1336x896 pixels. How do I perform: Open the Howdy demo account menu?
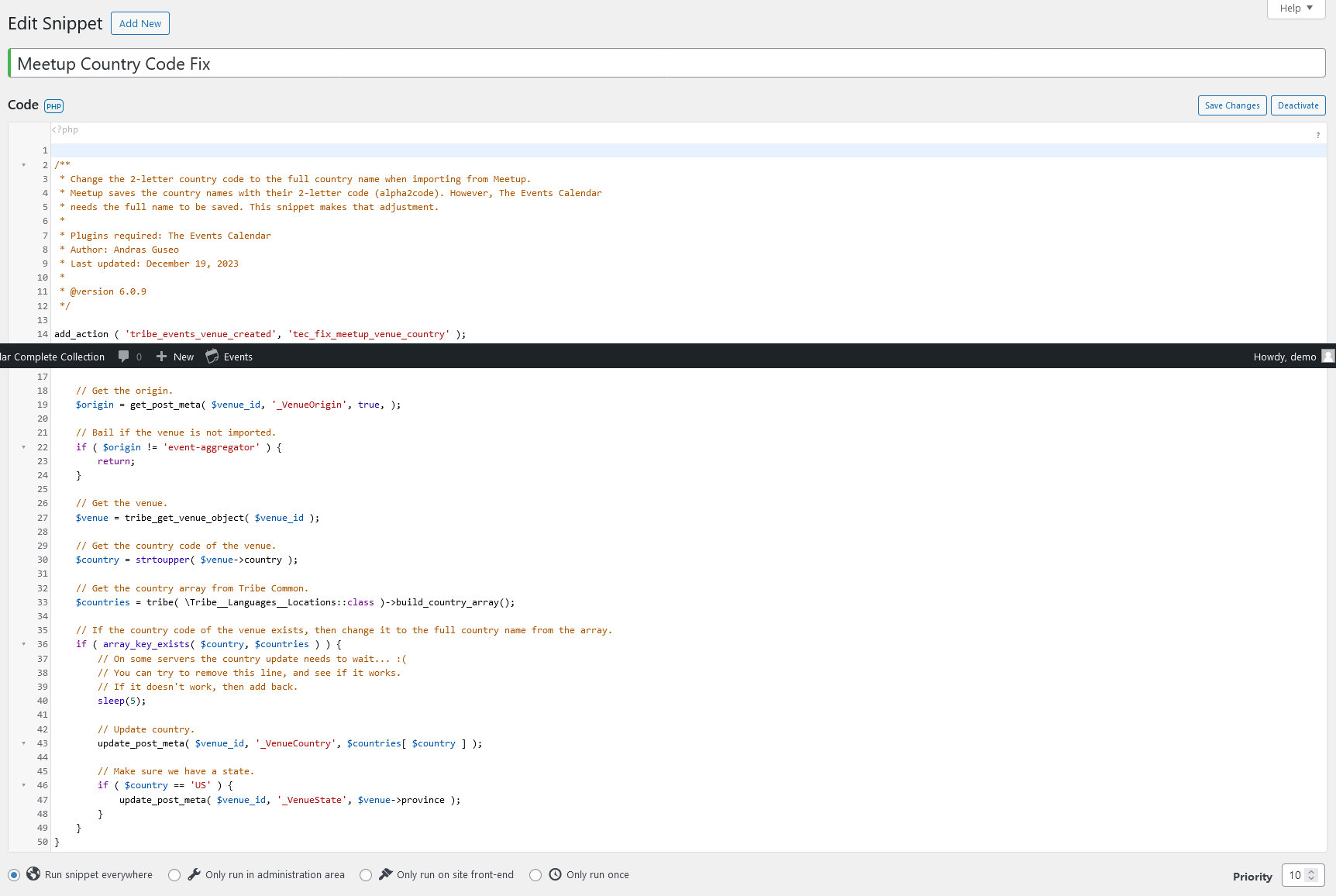(1284, 357)
